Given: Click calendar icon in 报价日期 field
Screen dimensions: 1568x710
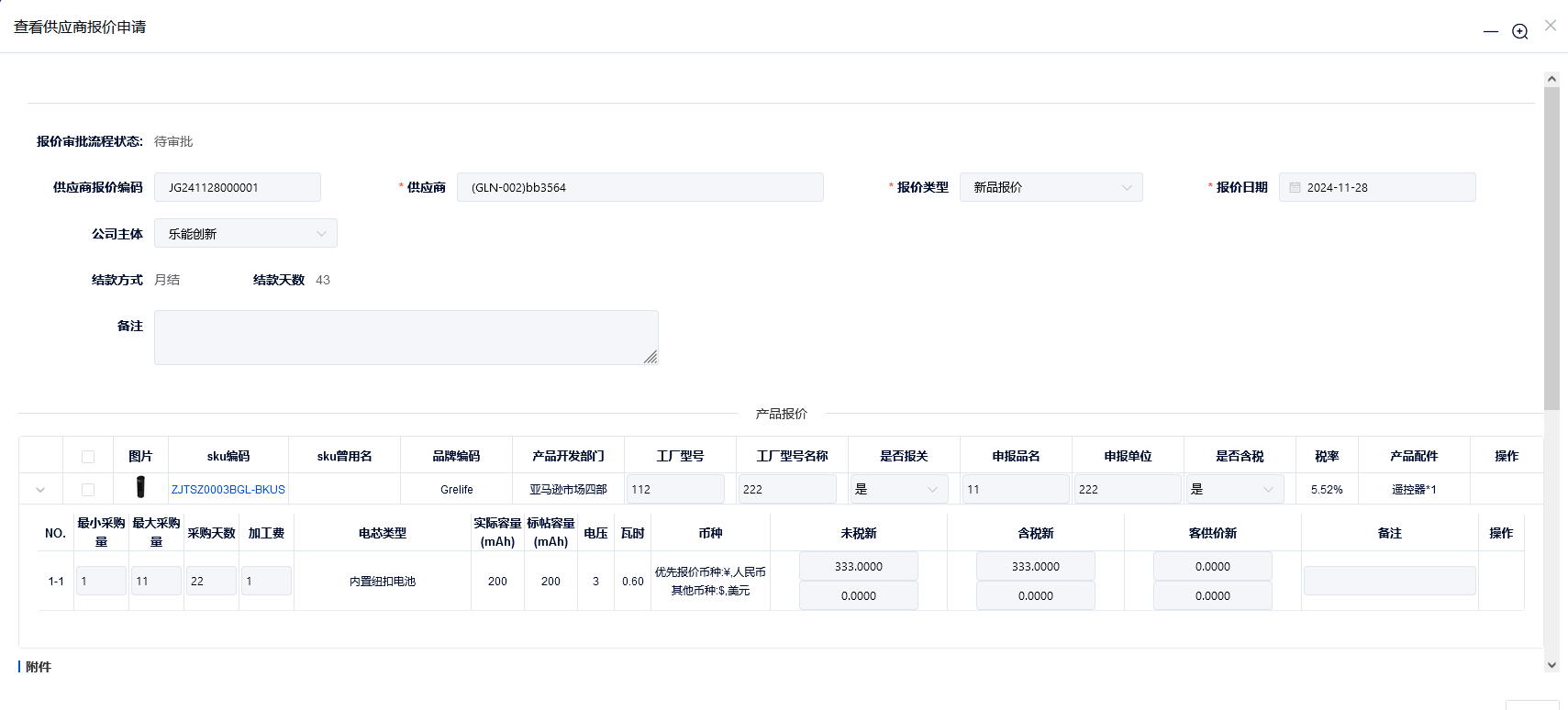Looking at the screenshot, I should click(1295, 187).
